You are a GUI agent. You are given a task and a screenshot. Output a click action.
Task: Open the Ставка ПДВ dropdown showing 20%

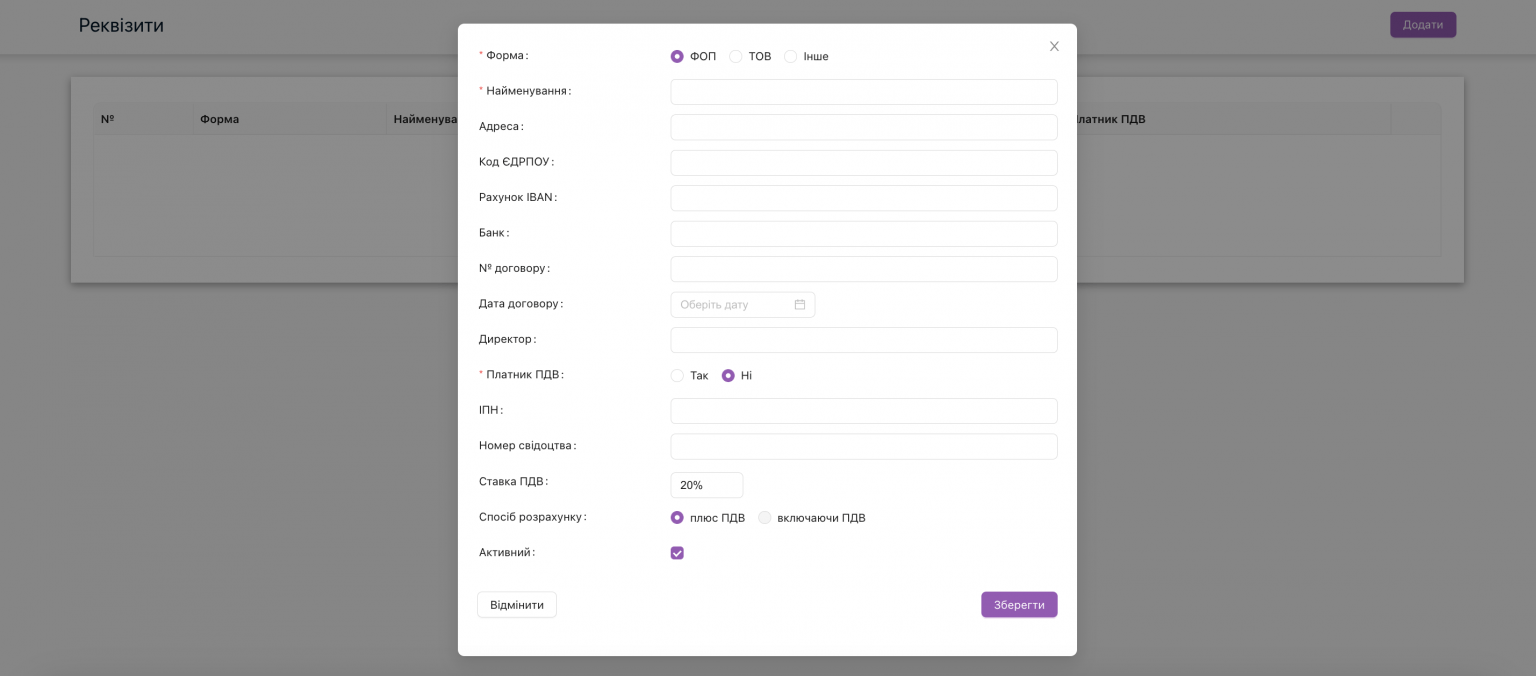coord(707,485)
